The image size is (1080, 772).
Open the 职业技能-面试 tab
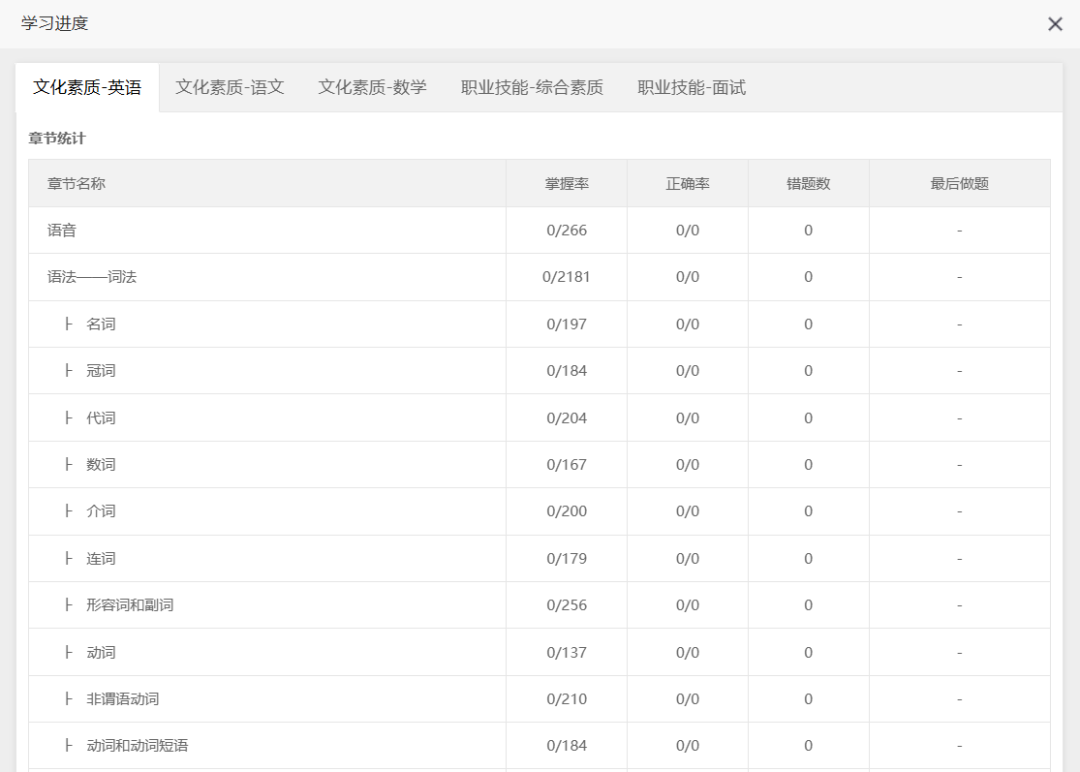691,87
